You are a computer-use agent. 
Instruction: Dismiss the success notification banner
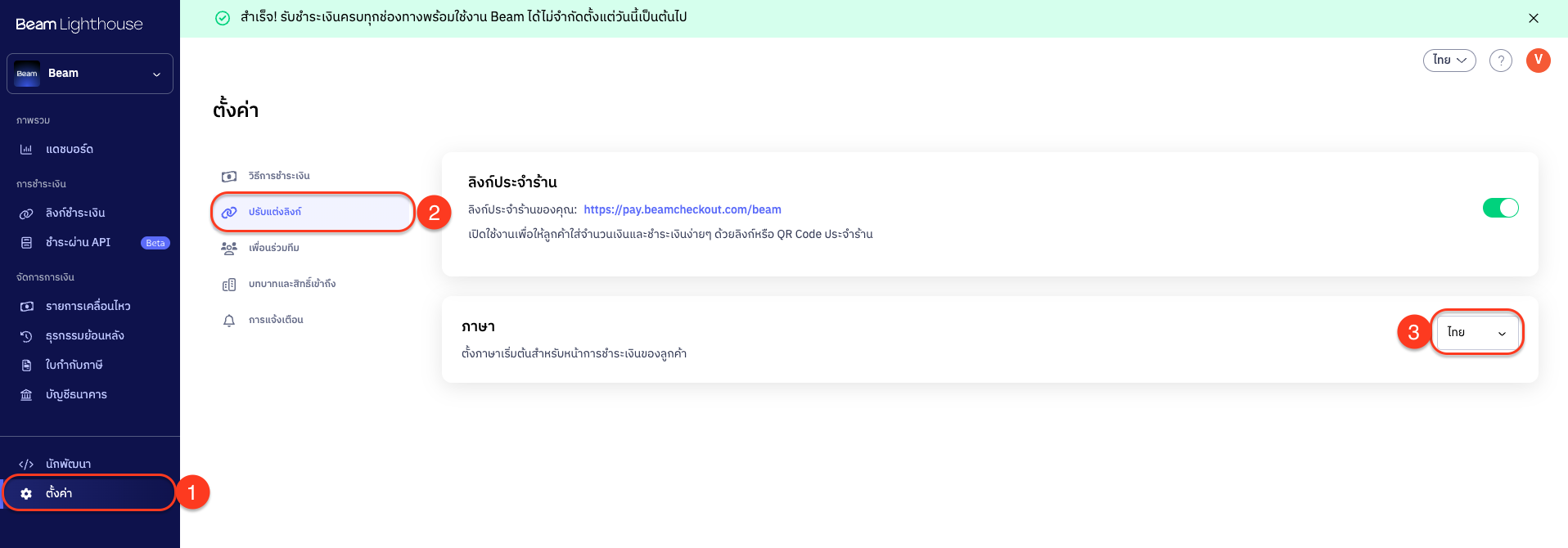[1534, 18]
